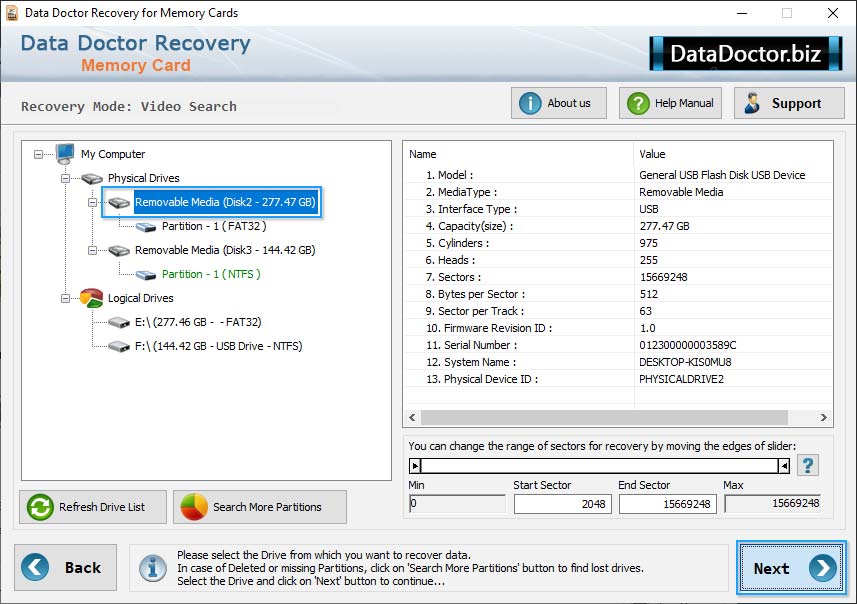
Task: Click the details table horizontal scrollbar thumb
Action: [604, 418]
